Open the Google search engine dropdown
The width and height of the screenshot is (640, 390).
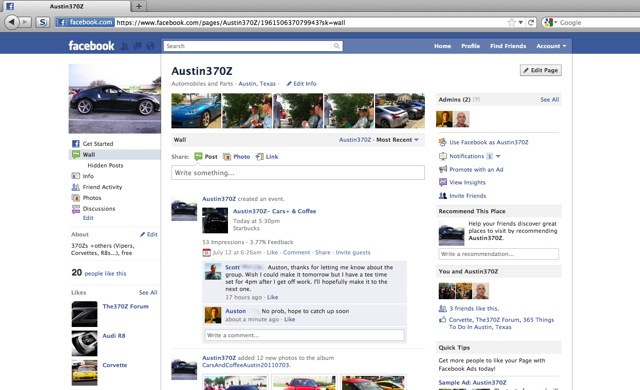[550, 22]
